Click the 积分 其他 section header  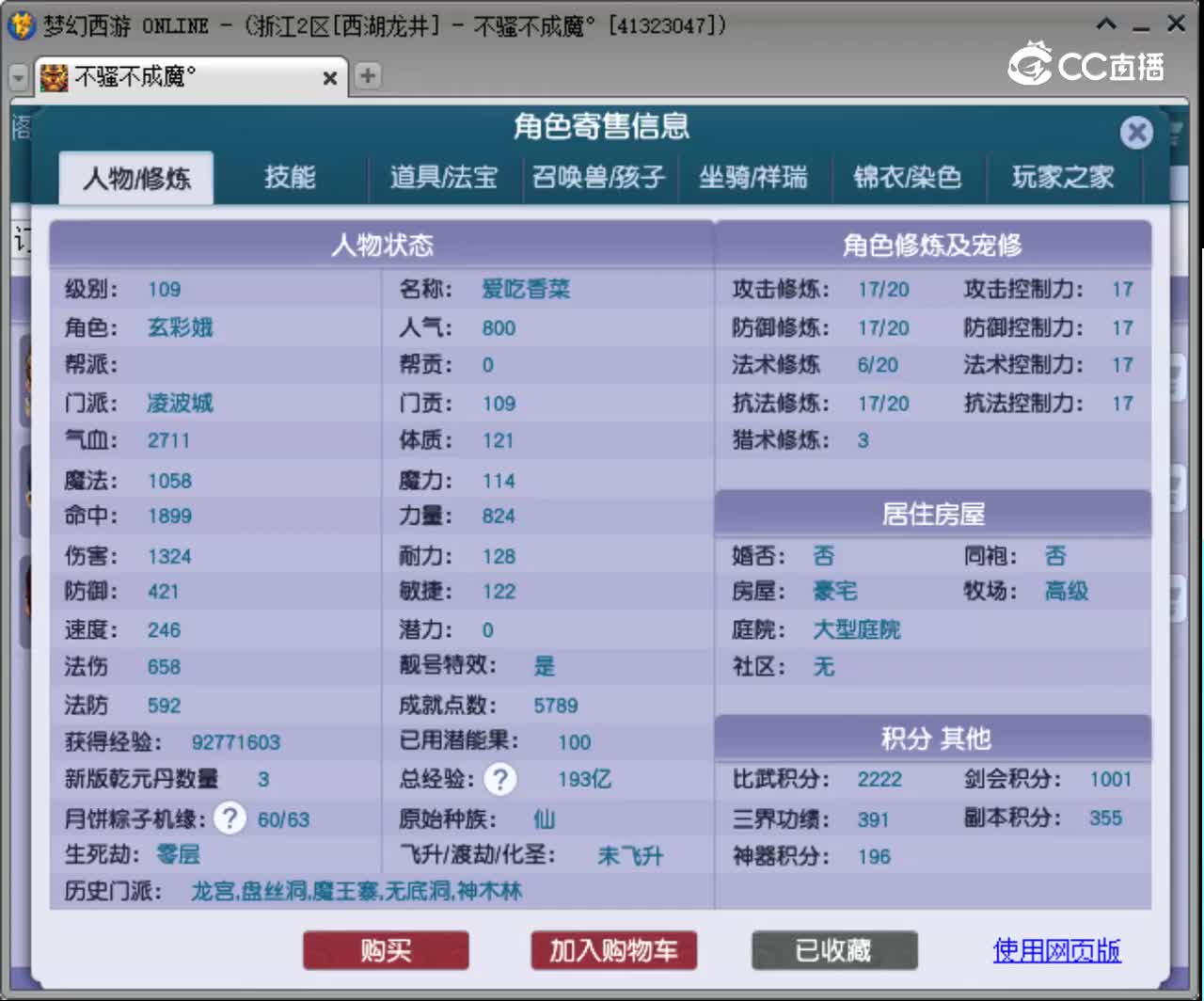tap(933, 739)
